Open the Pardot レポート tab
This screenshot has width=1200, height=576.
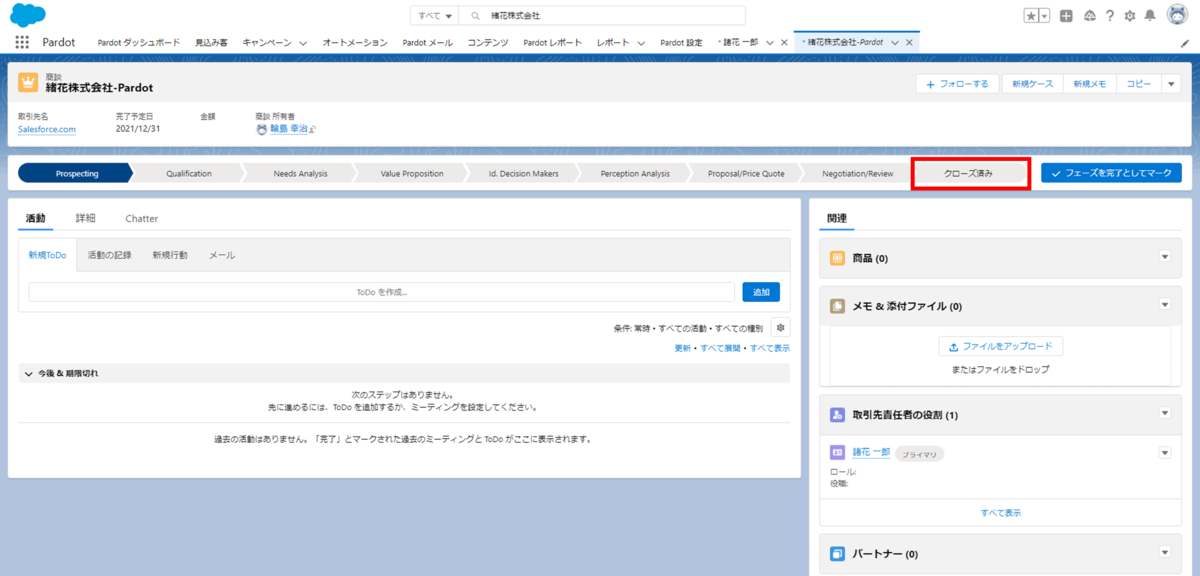[552, 43]
